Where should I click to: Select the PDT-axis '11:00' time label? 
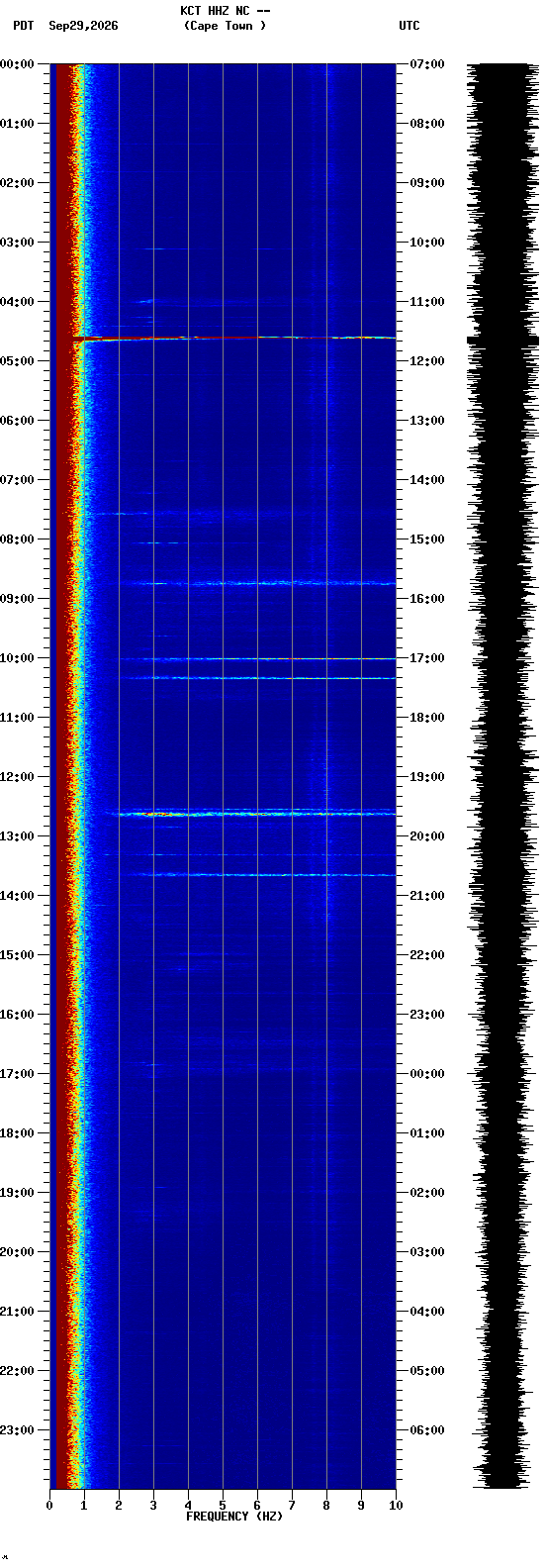[17, 718]
